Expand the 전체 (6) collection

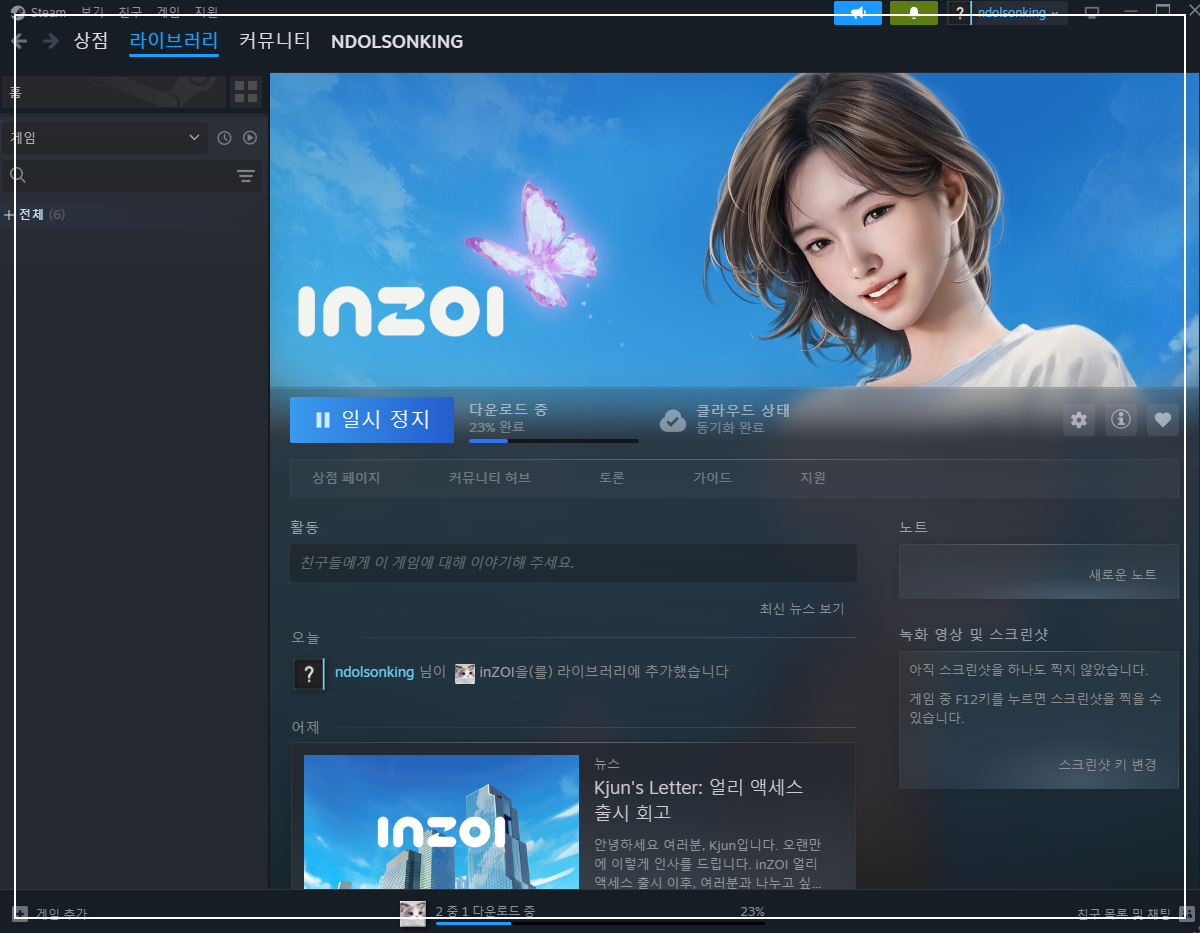pos(10,215)
